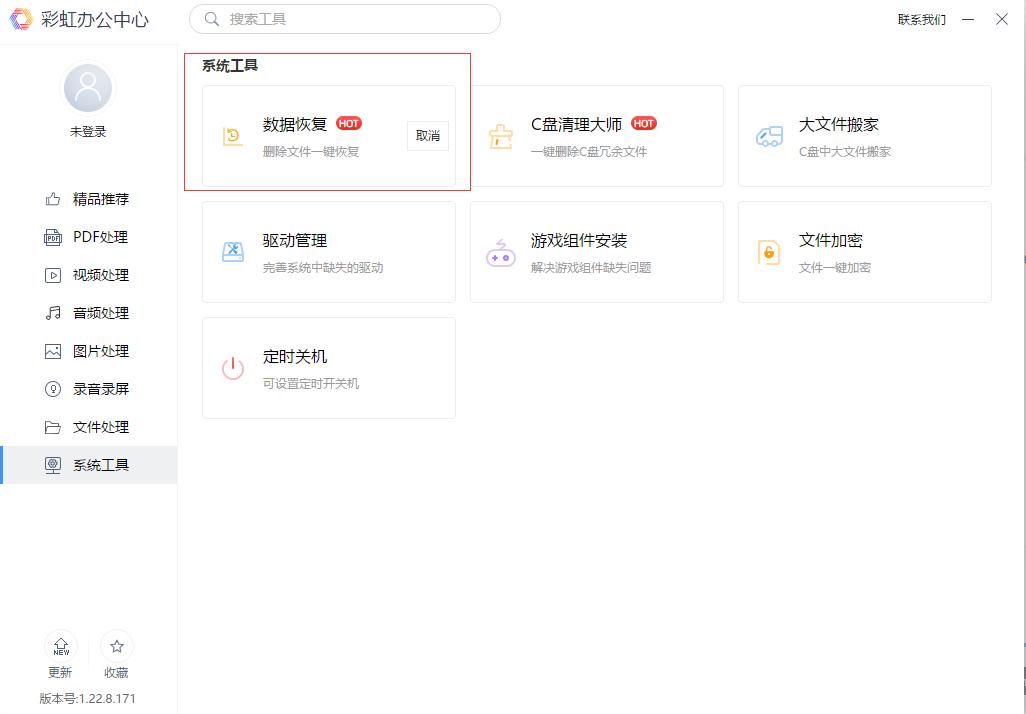Open the C盘清理大师 disk cleaner icon
Image resolution: width=1026 pixels, height=714 pixels.
[x=501, y=136]
